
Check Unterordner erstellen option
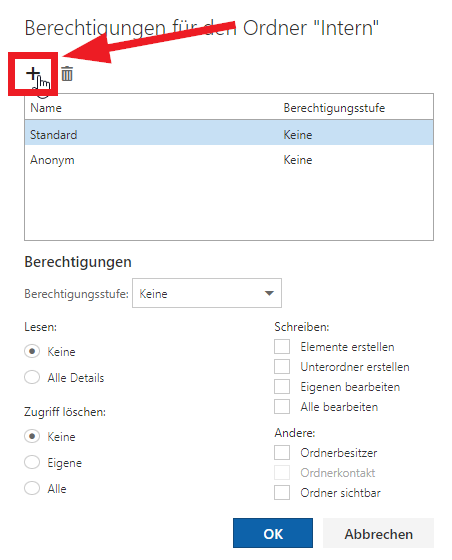(x=282, y=366)
